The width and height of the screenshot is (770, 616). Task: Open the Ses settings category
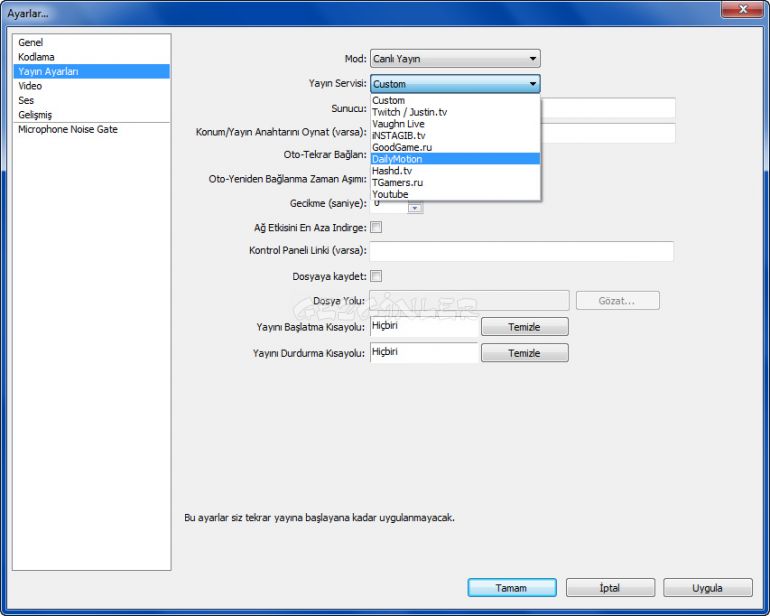92,100
